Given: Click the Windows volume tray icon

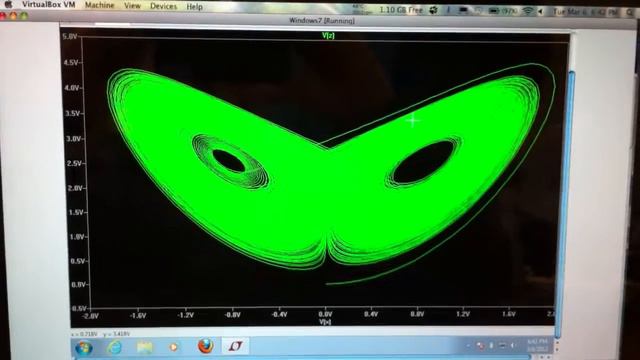Looking at the screenshot, I should (x=513, y=346).
